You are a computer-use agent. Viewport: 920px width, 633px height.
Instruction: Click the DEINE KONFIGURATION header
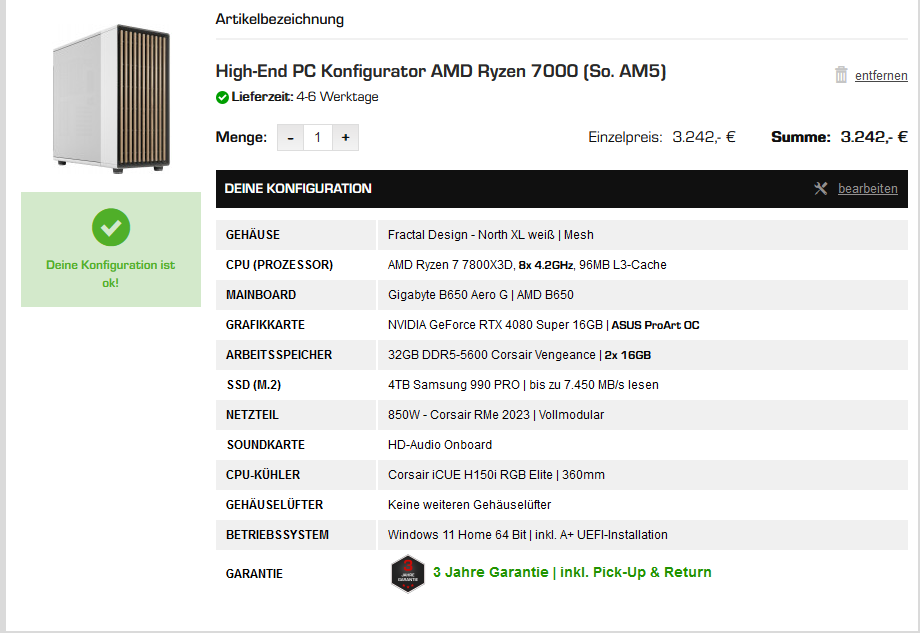[298, 188]
